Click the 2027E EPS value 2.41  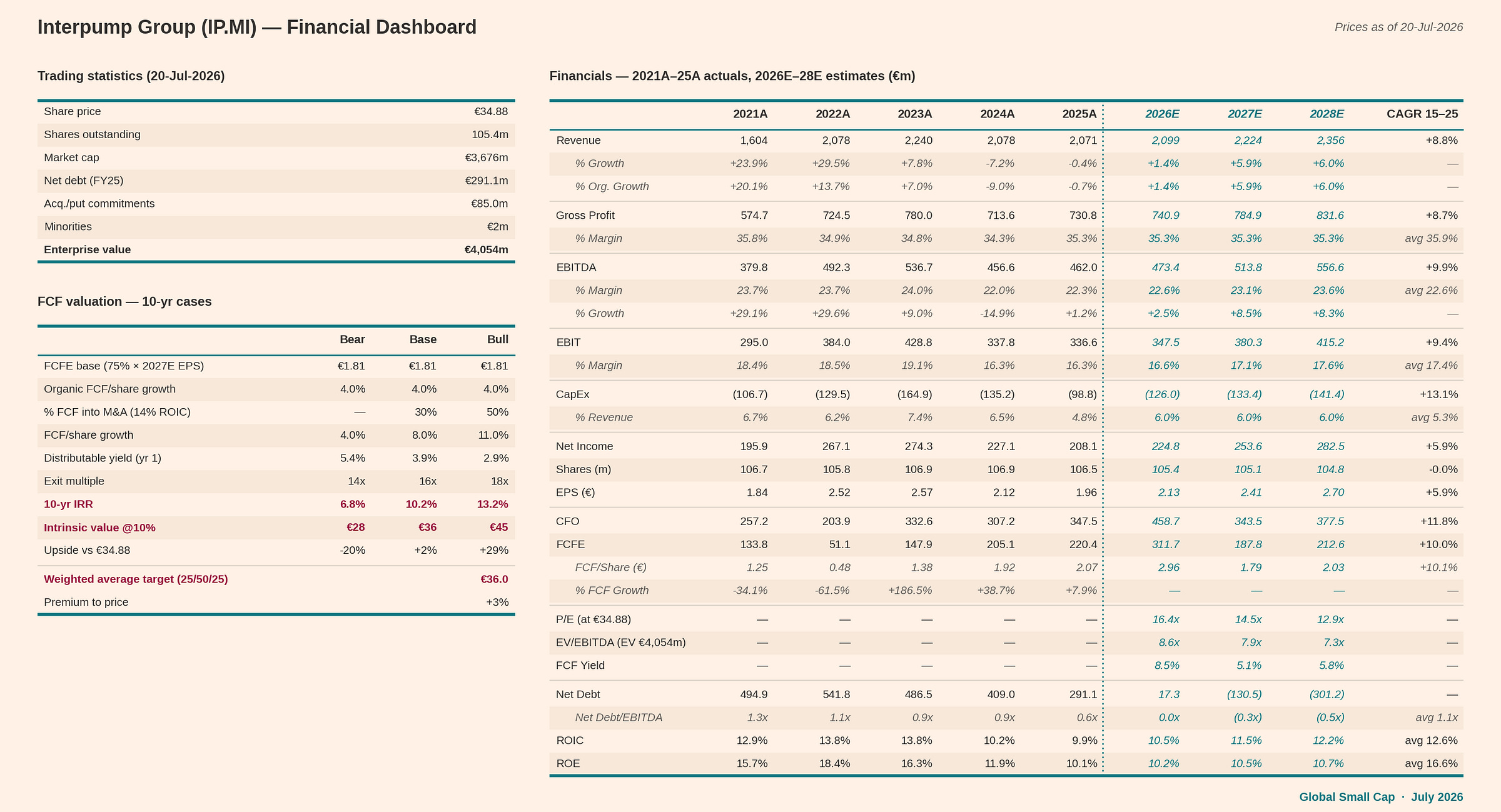(1251, 493)
